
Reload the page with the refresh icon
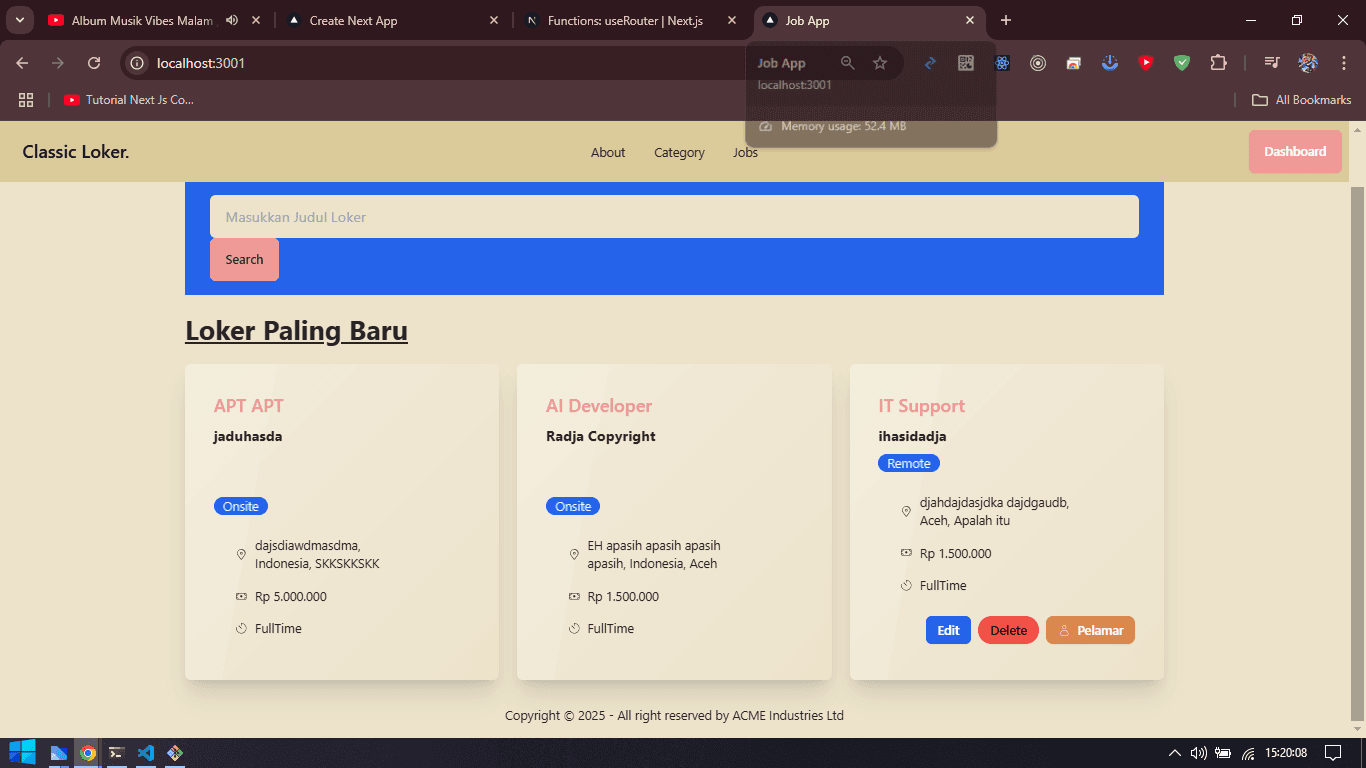[94, 63]
